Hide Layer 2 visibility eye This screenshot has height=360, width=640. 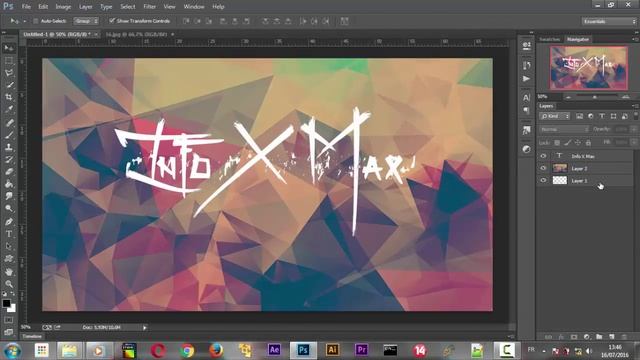pyautogui.click(x=543, y=168)
